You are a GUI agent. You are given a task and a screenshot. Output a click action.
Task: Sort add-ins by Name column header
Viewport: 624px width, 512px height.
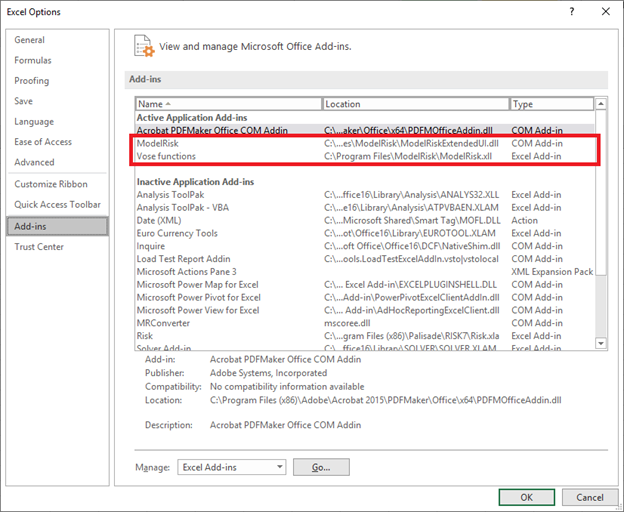228,104
